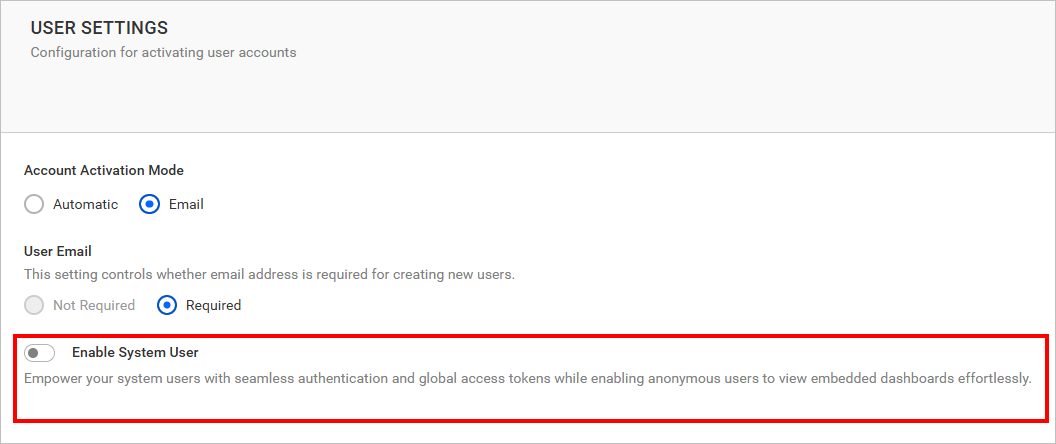Screen dimensions: 1056x444
Task: Toggle the Enable System User switch
Action: pyautogui.click(x=40, y=353)
